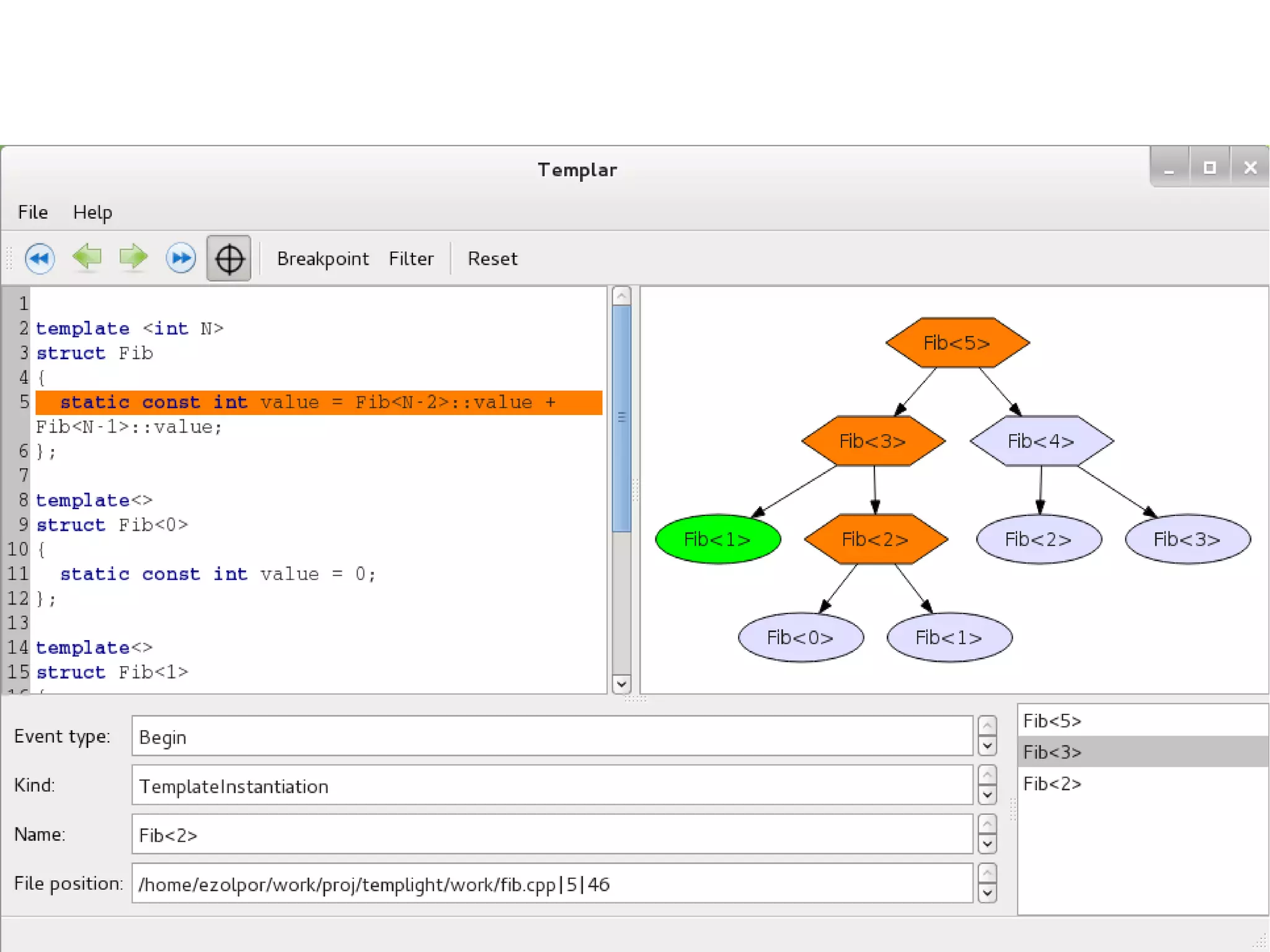Select the green Fib<1> graph node

[717, 539]
